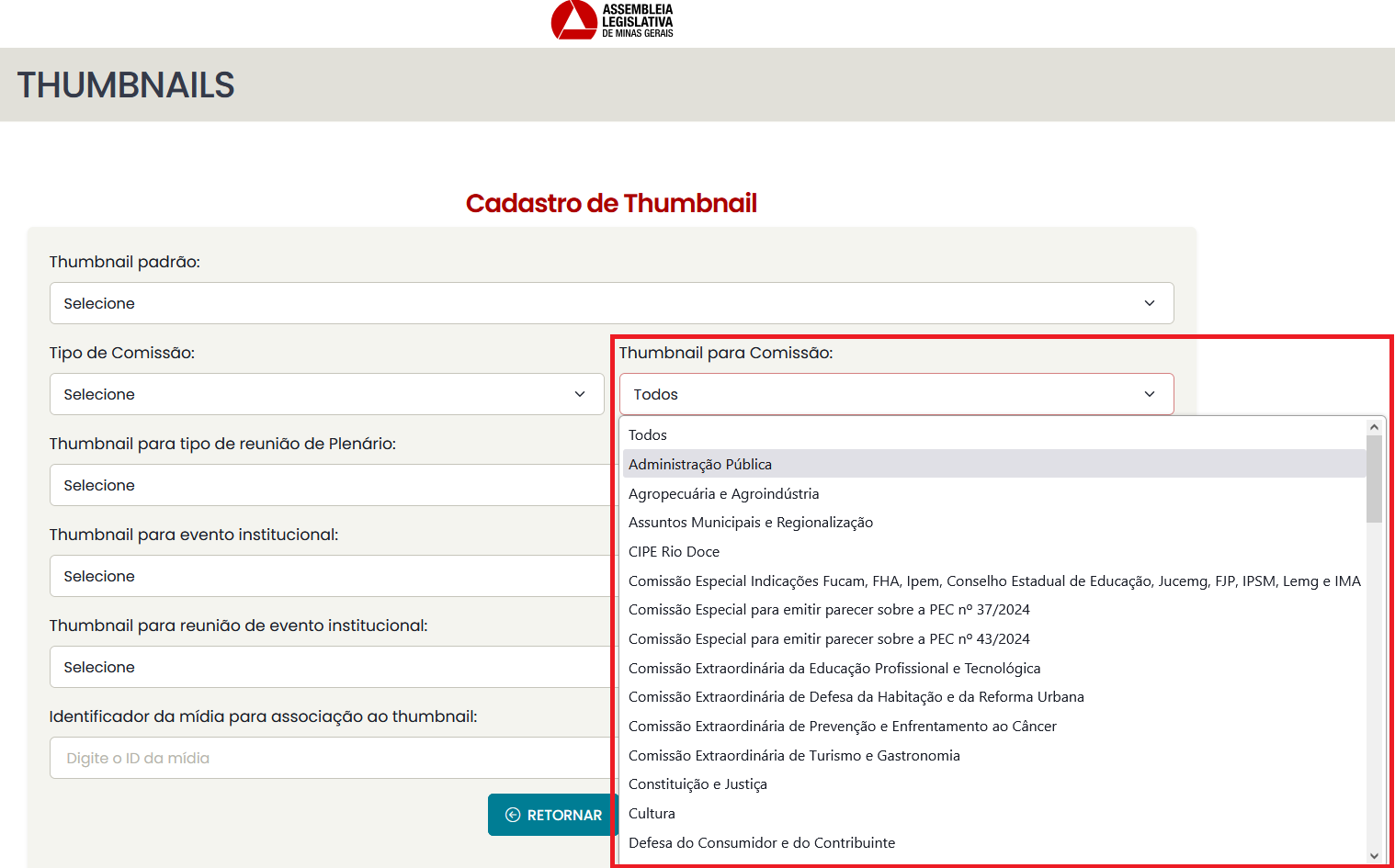Open Thumbnail para tipo de reunião de Plenário select

point(331,485)
